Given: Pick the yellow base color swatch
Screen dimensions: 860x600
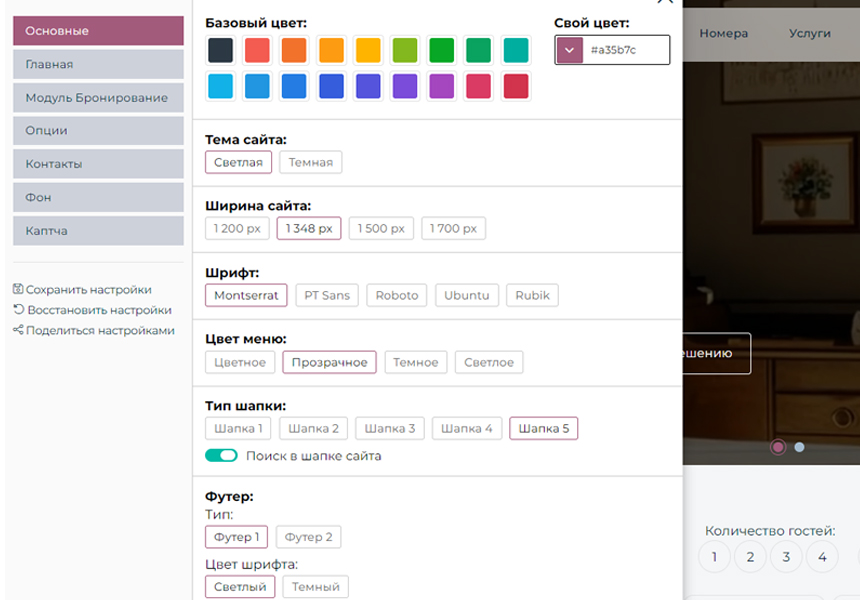Looking at the screenshot, I should point(368,50).
